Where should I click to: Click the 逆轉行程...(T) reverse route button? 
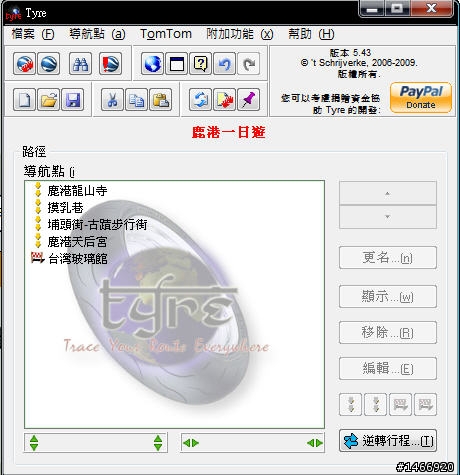388,441
